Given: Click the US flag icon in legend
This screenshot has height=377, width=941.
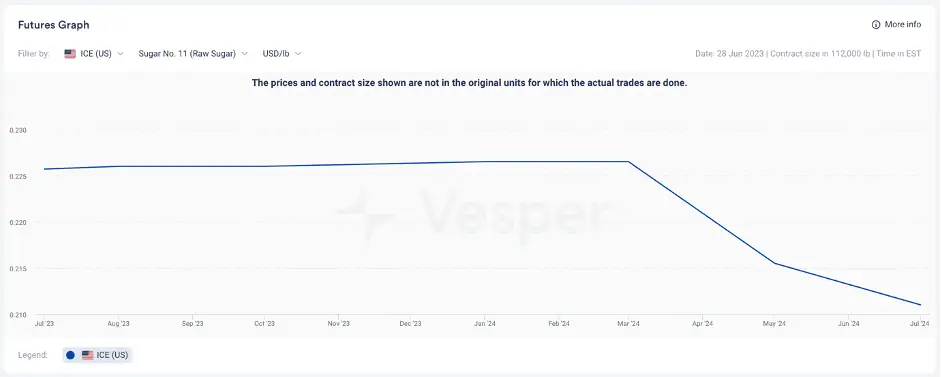Looking at the screenshot, I should (88, 355).
